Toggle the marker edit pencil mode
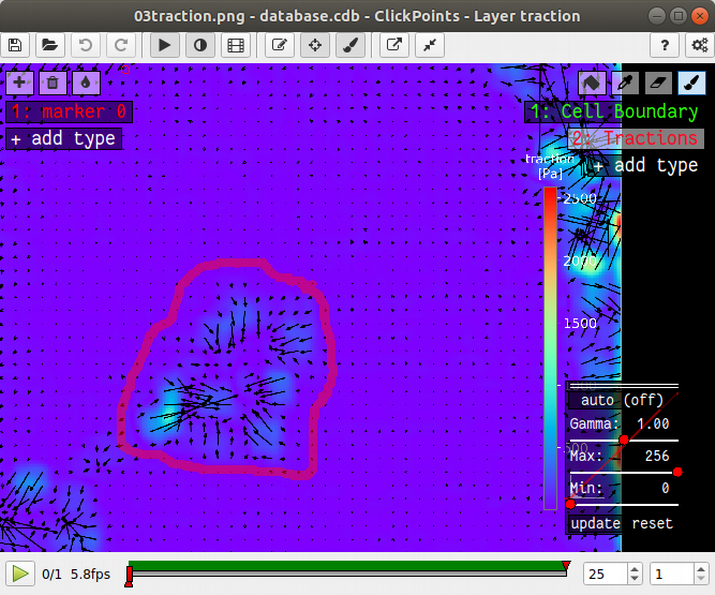Viewport: 715px width, 595px height. (x=279, y=45)
